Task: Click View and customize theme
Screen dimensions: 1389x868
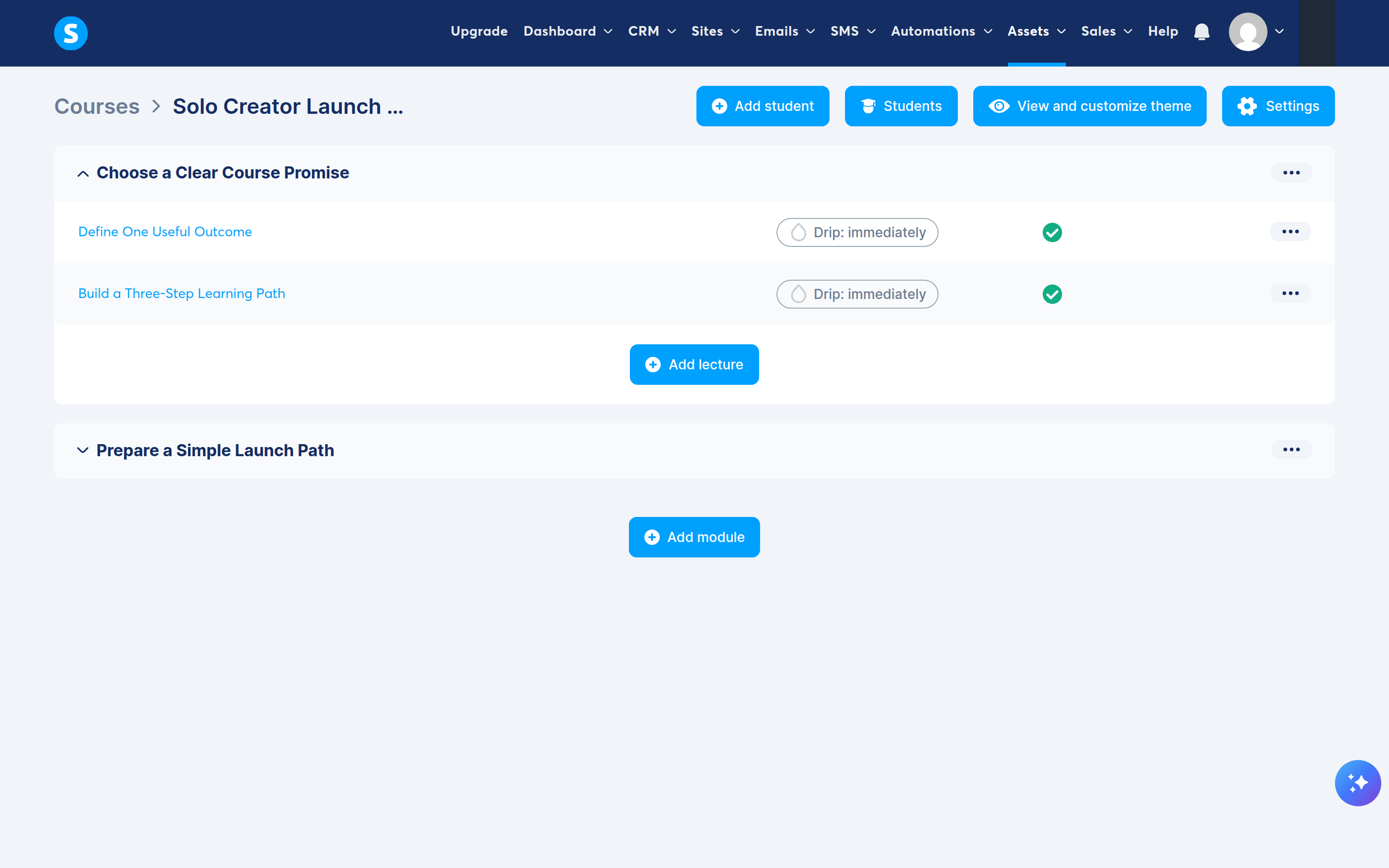Action: pos(1089,106)
